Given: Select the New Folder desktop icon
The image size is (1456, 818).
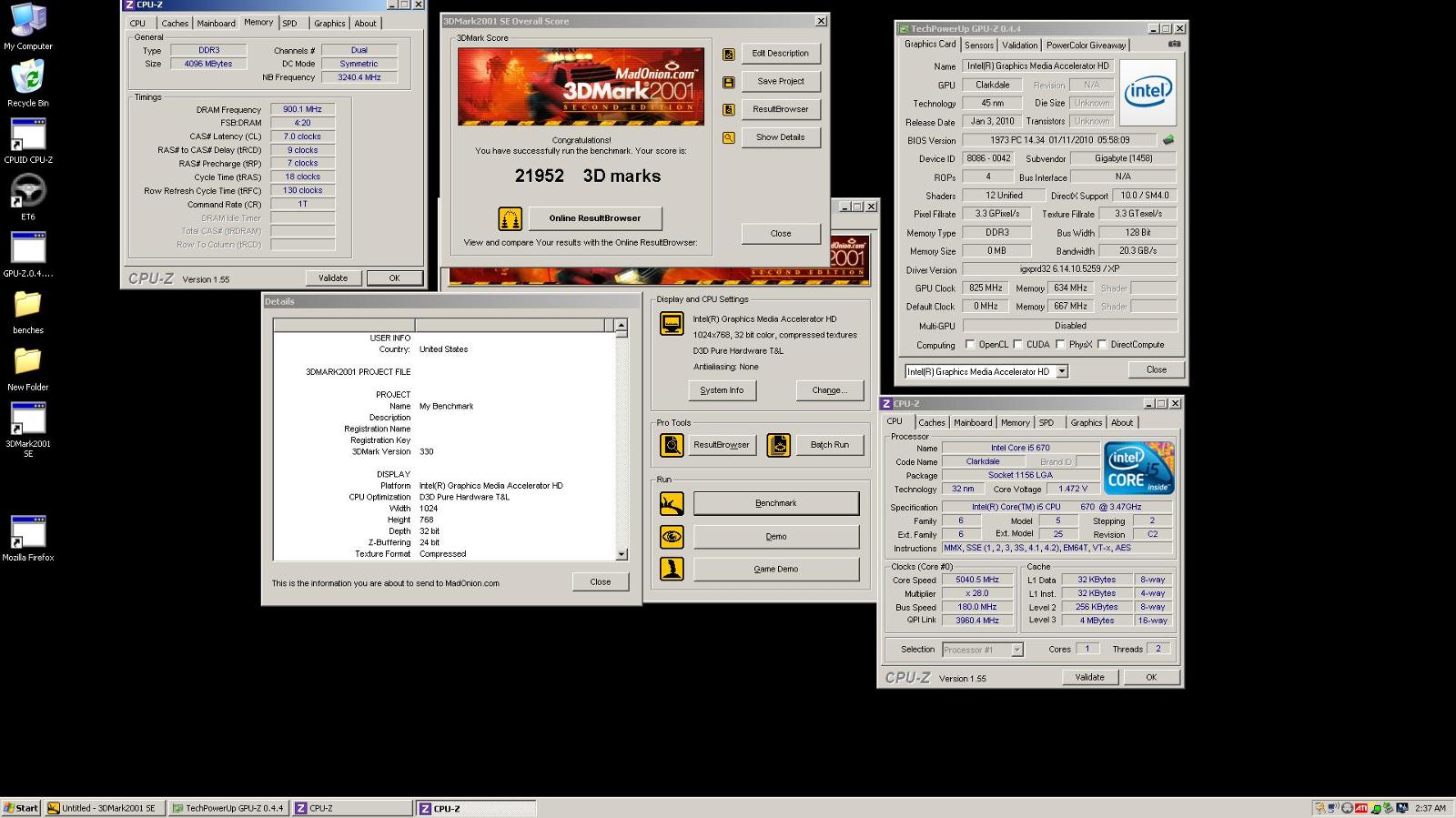Looking at the screenshot, I should point(28,368).
